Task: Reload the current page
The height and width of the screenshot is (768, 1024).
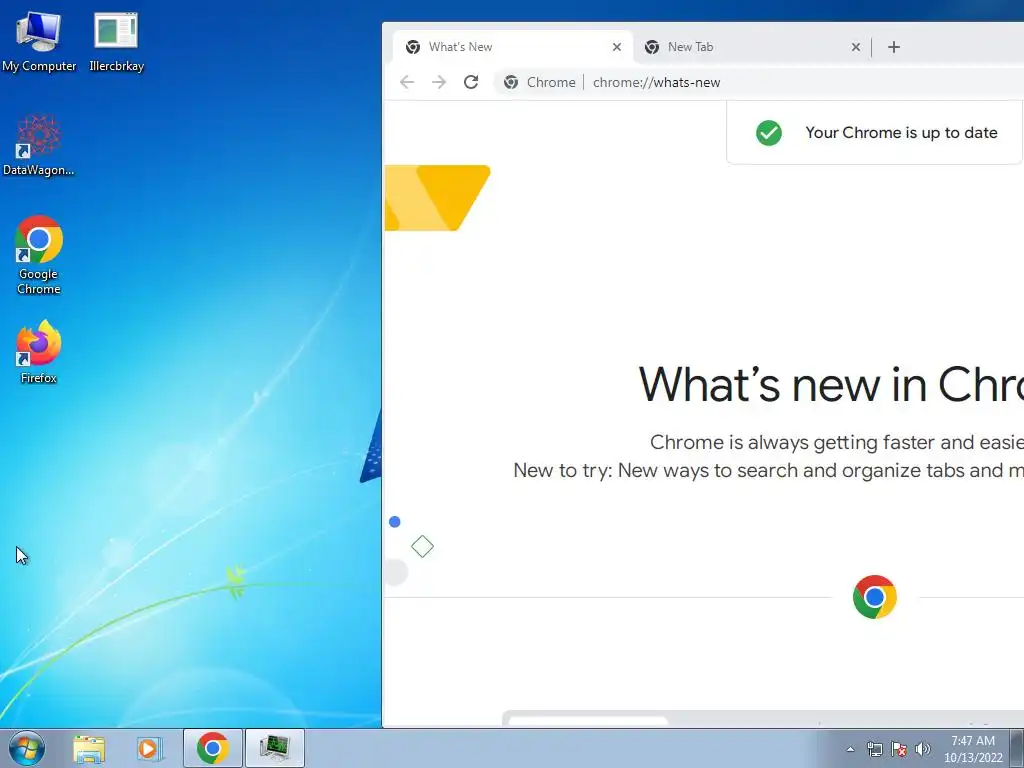Action: click(471, 82)
